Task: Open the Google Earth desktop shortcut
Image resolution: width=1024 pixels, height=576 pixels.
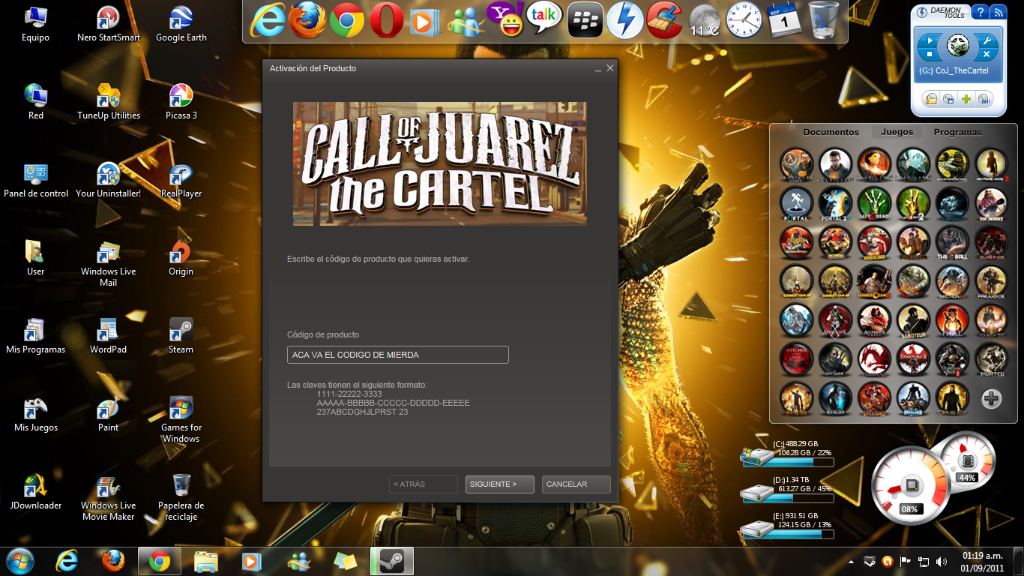Action: point(181,24)
